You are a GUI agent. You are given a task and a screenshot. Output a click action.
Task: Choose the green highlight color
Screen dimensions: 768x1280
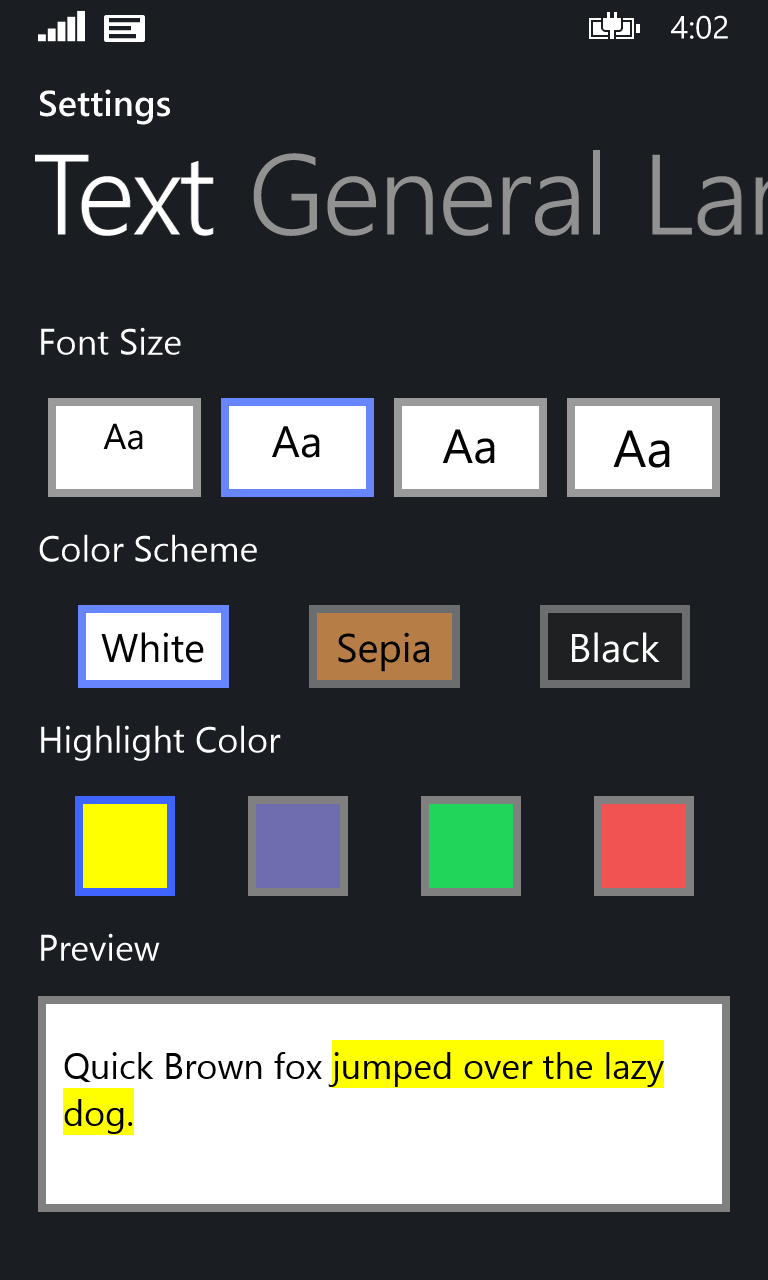(471, 846)
